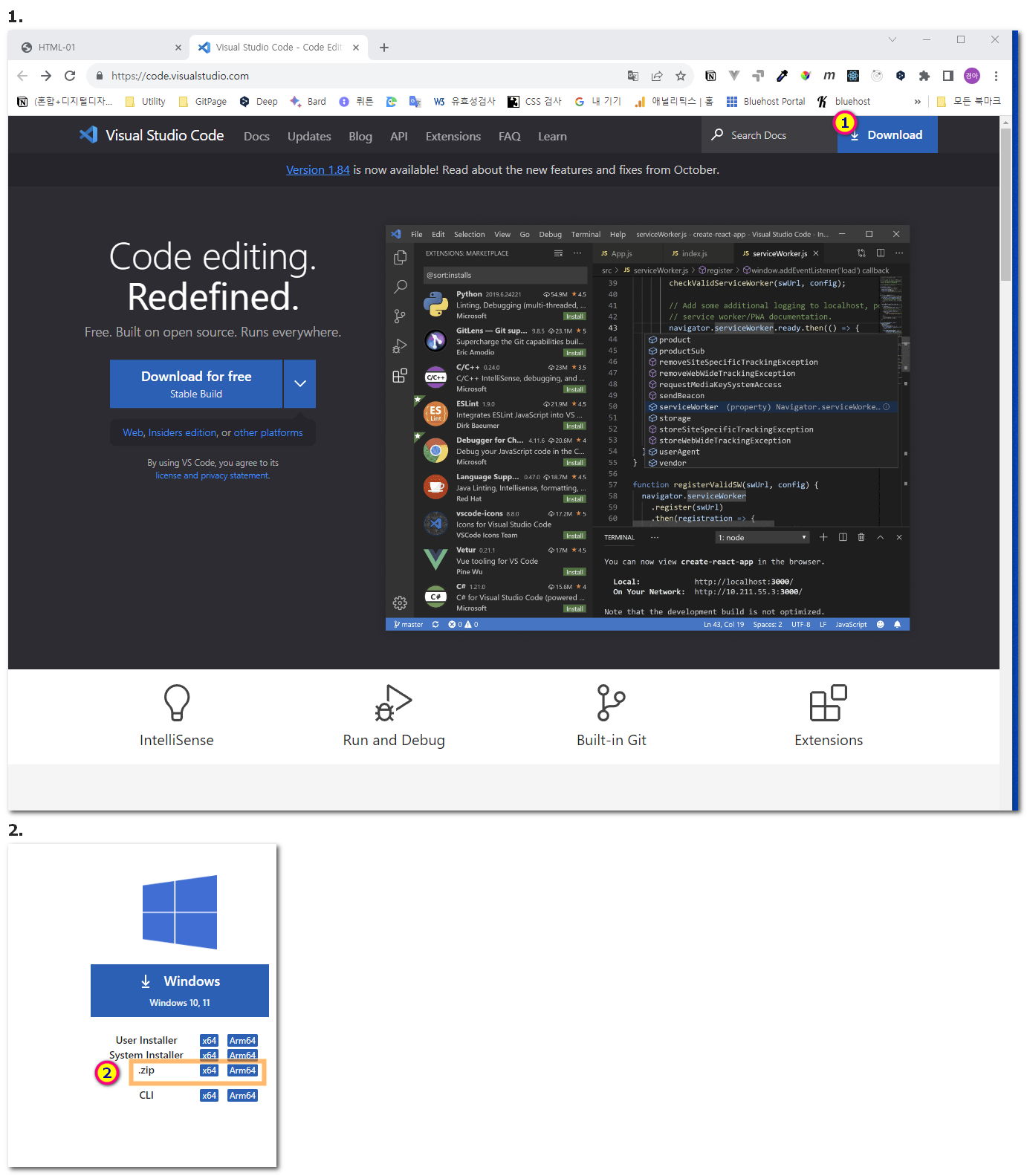The width and height of the screenshot is (1027, 1176).
Task: Open the Chrome side panel icon
Action: [x=947, y=76]
